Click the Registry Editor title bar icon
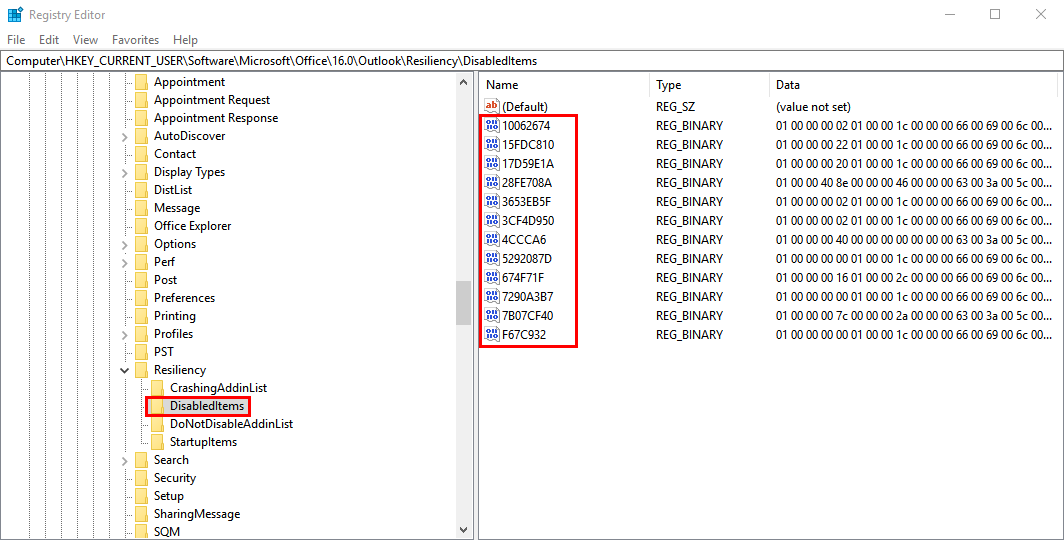This screenshot has height=540, width=1064. (x=15, y=14)
